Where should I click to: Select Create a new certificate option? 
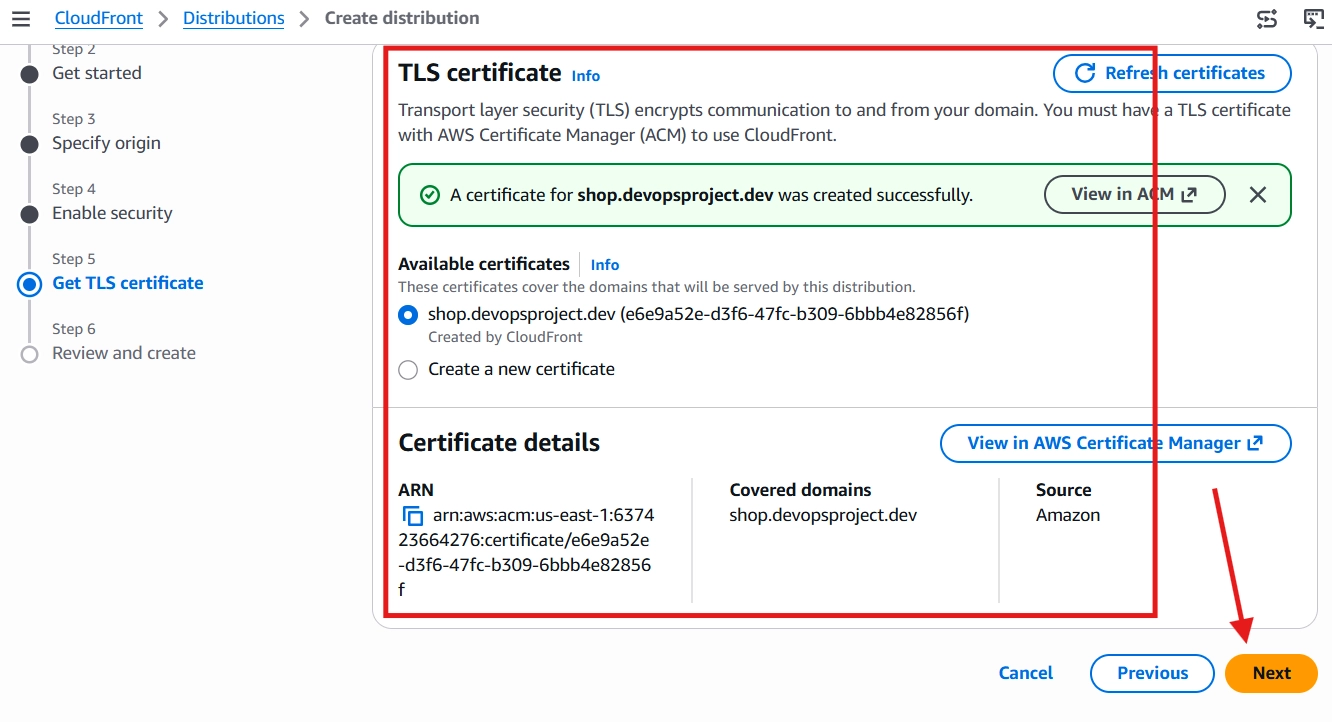[x=408, y=370]
